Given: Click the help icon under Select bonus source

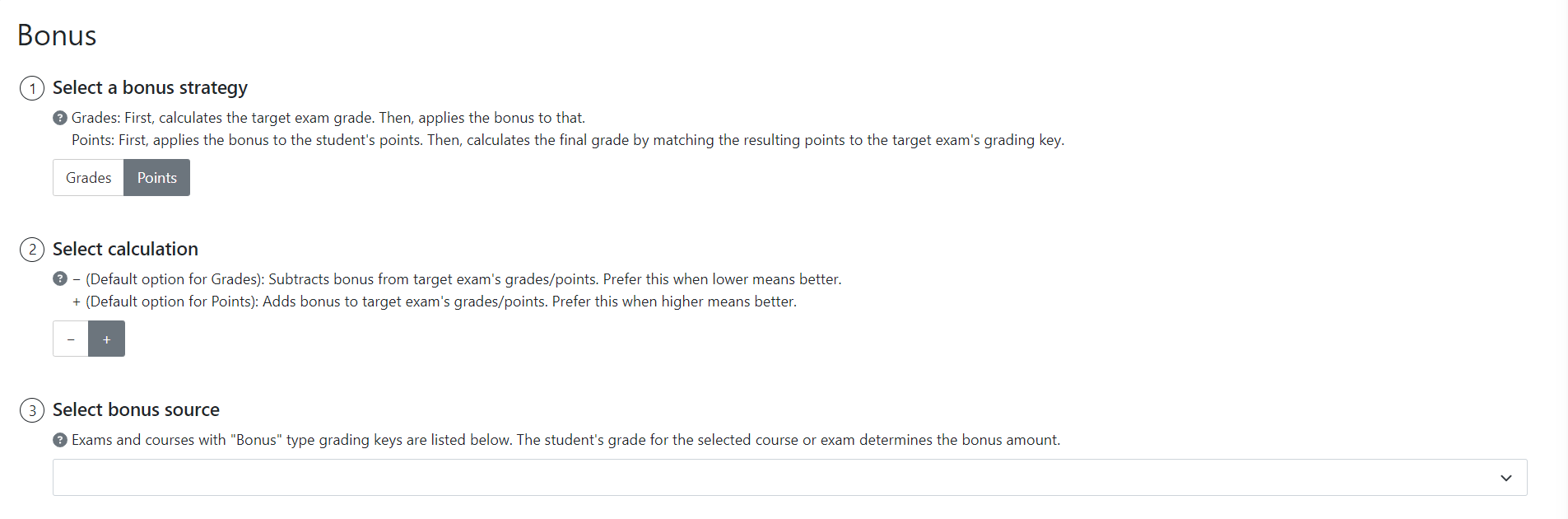Looking at the screenshot, I should coord(60,440).
